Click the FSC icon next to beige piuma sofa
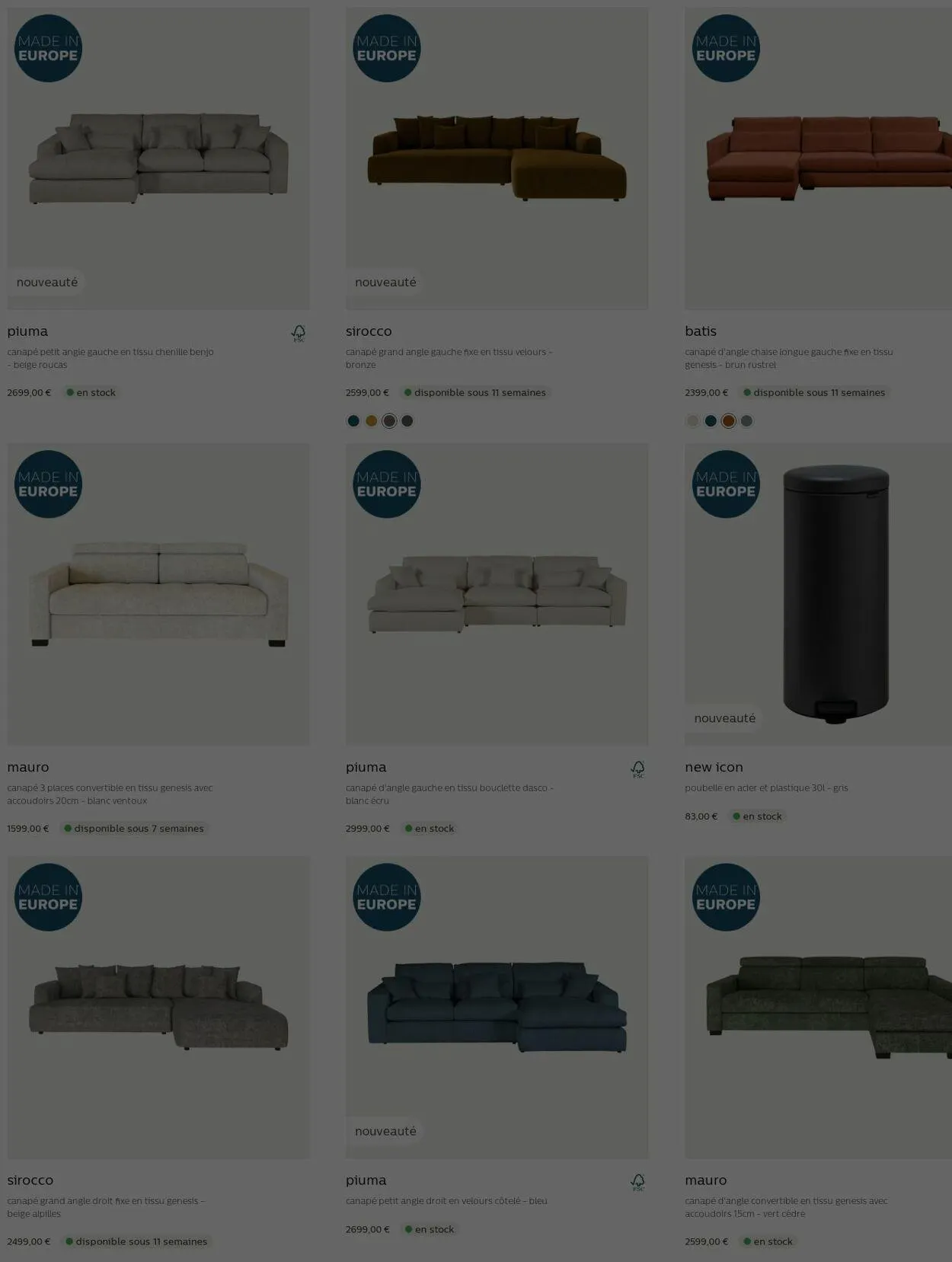This screenshot has height=1262, width=952. point(299,333)
